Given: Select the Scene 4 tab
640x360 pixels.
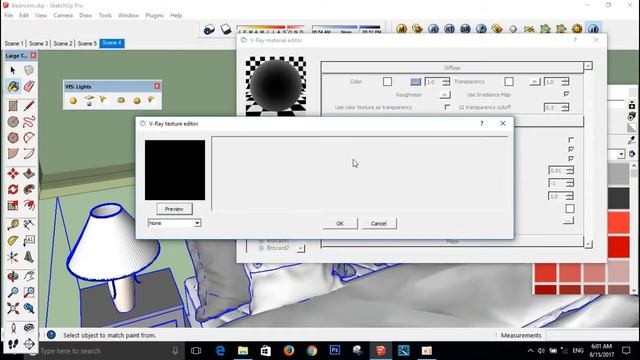Looking at the screenshot, I should 112,43.
